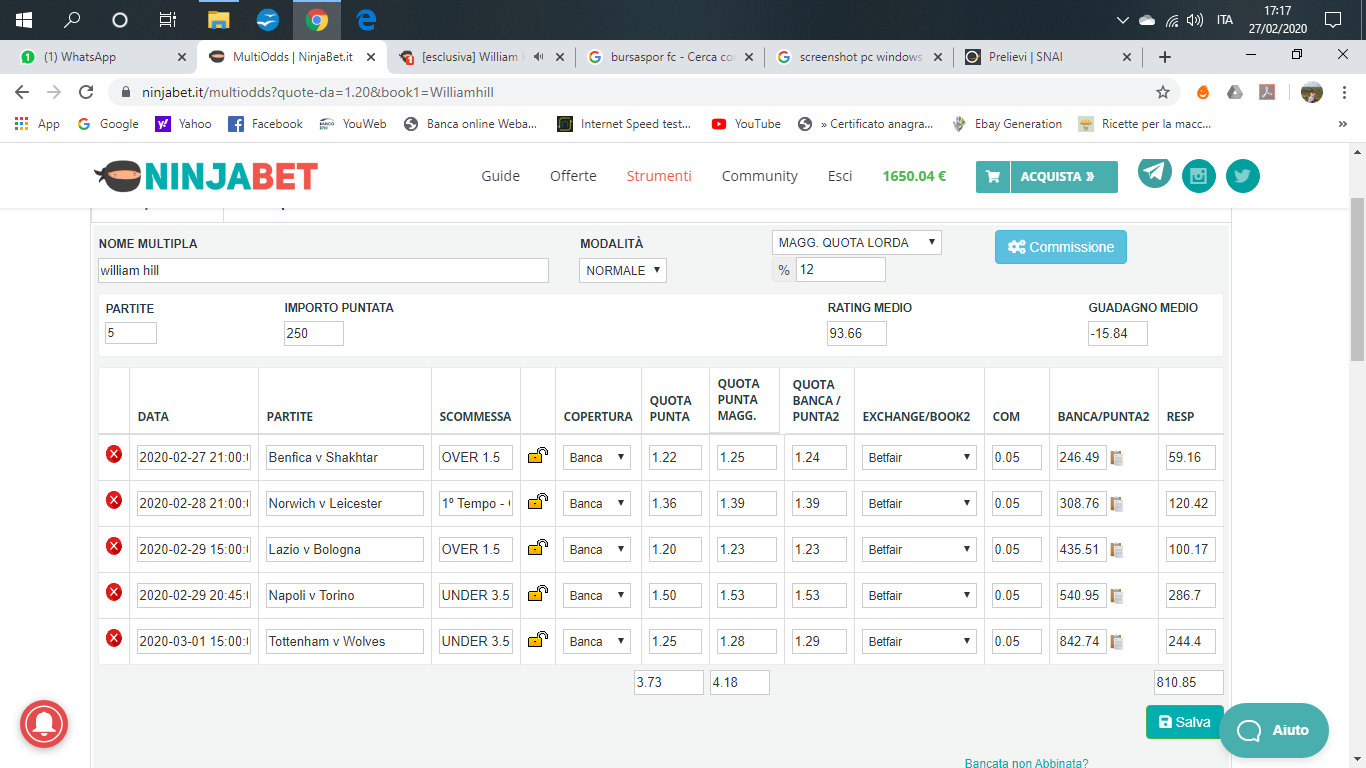Open the Strumenti menu

click(659, 176)
